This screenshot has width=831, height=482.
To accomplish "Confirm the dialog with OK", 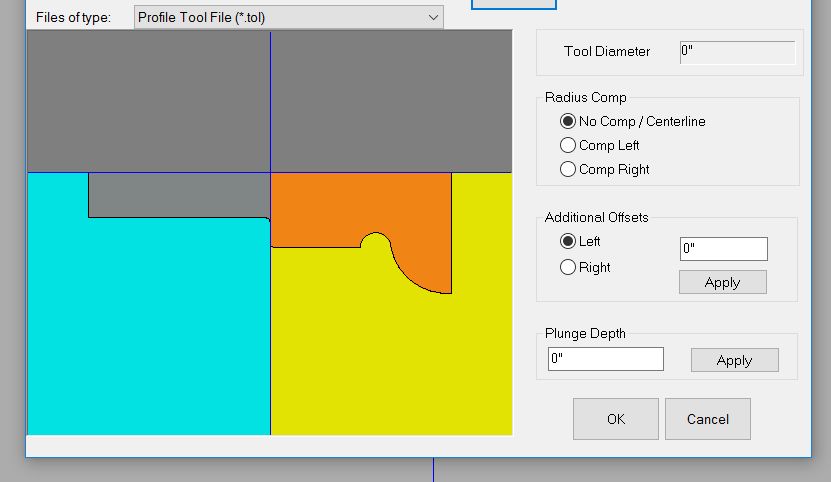I will point(615,419).
